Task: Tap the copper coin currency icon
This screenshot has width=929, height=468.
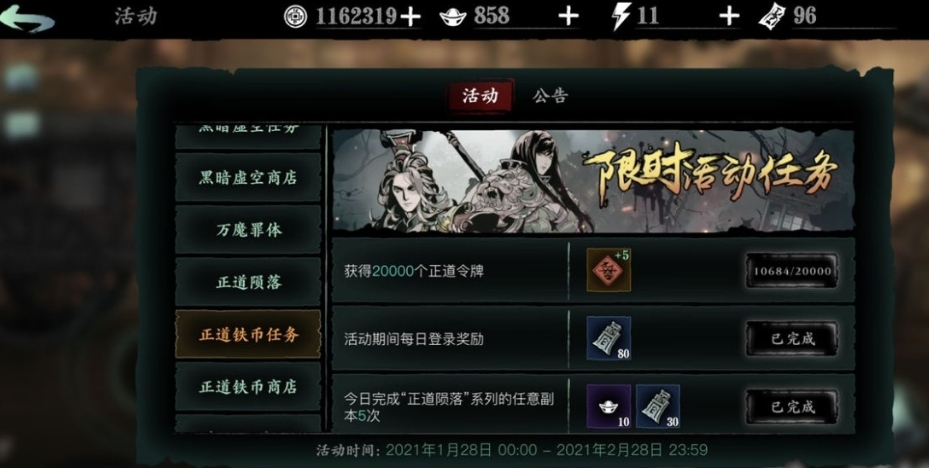Action: pyautogui.click(x=296, y=17)
